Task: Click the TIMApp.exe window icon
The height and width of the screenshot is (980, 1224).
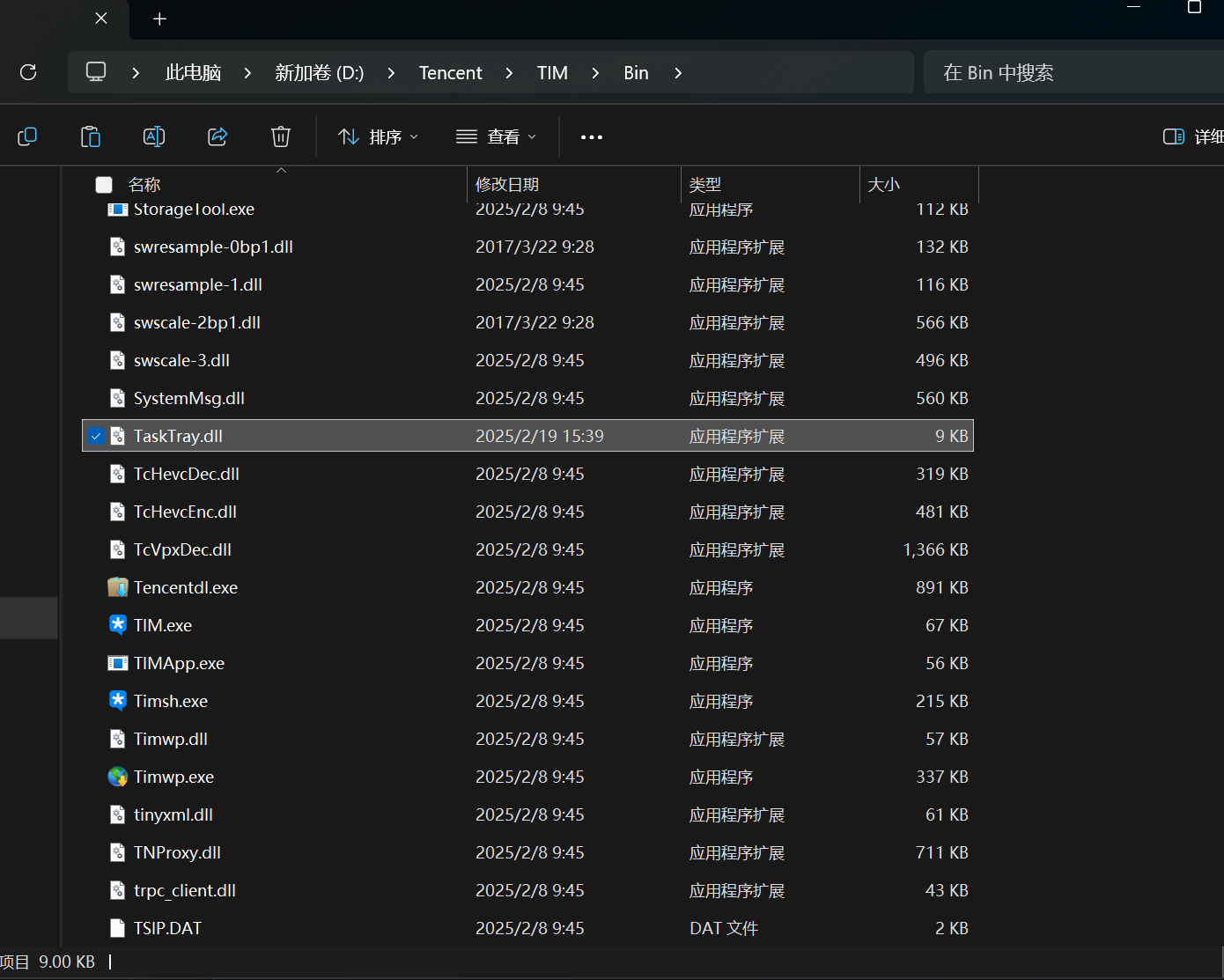Action: [x=117, y=663]
